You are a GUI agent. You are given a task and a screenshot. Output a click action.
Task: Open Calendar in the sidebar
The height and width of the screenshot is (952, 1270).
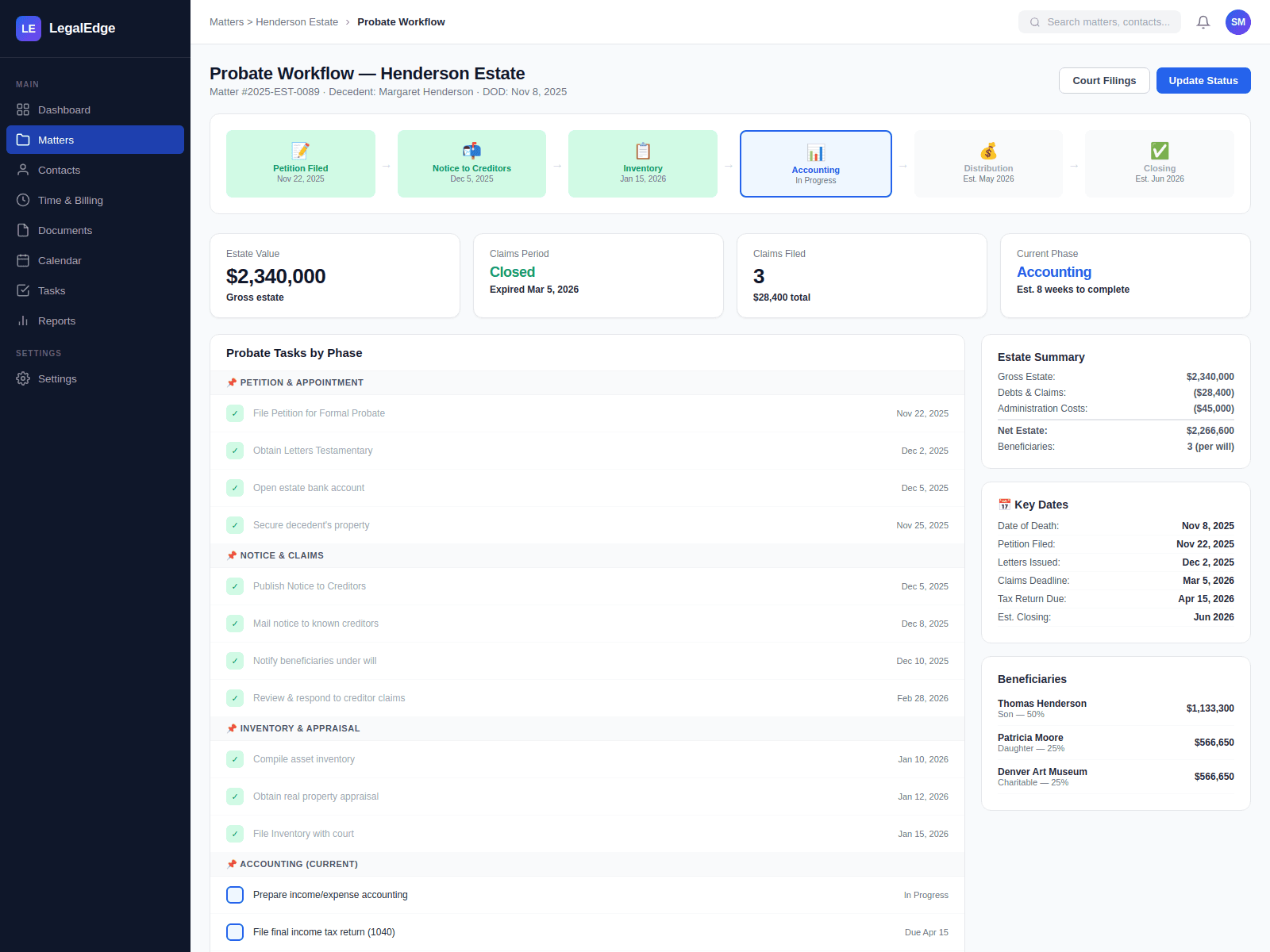pyautogui.click(x=95, y=260)
